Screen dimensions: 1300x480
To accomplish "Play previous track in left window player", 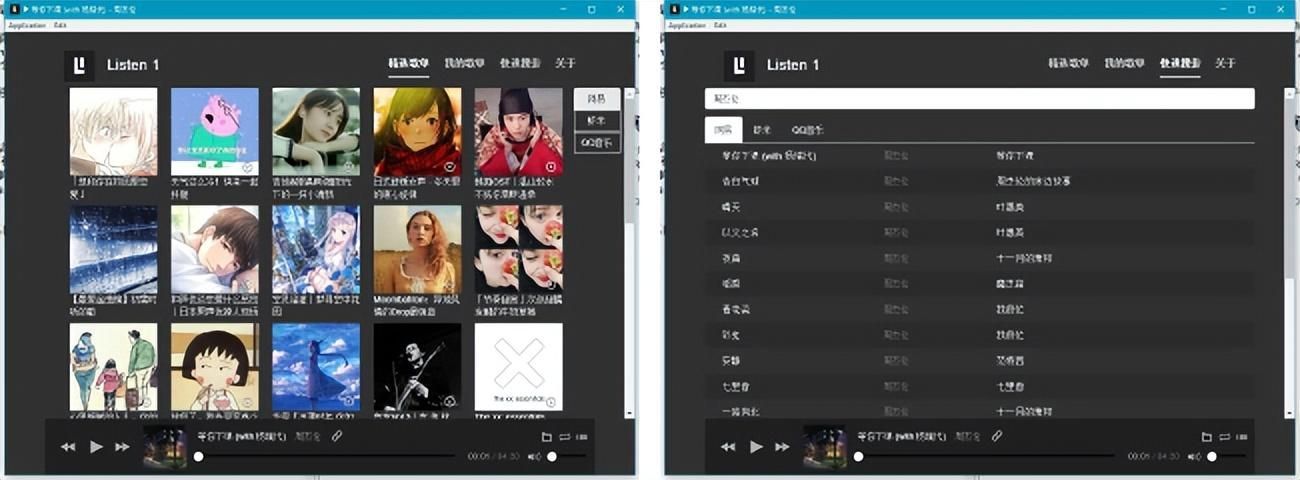I will click(68, 447).
